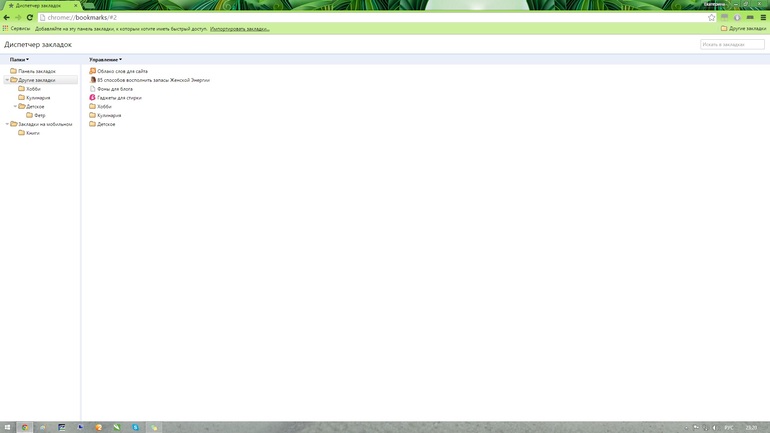The height and width of the screenshot is (433, 770).
Task: Collapse the Детское folder in tree
Action: click(x=16, y=106)
